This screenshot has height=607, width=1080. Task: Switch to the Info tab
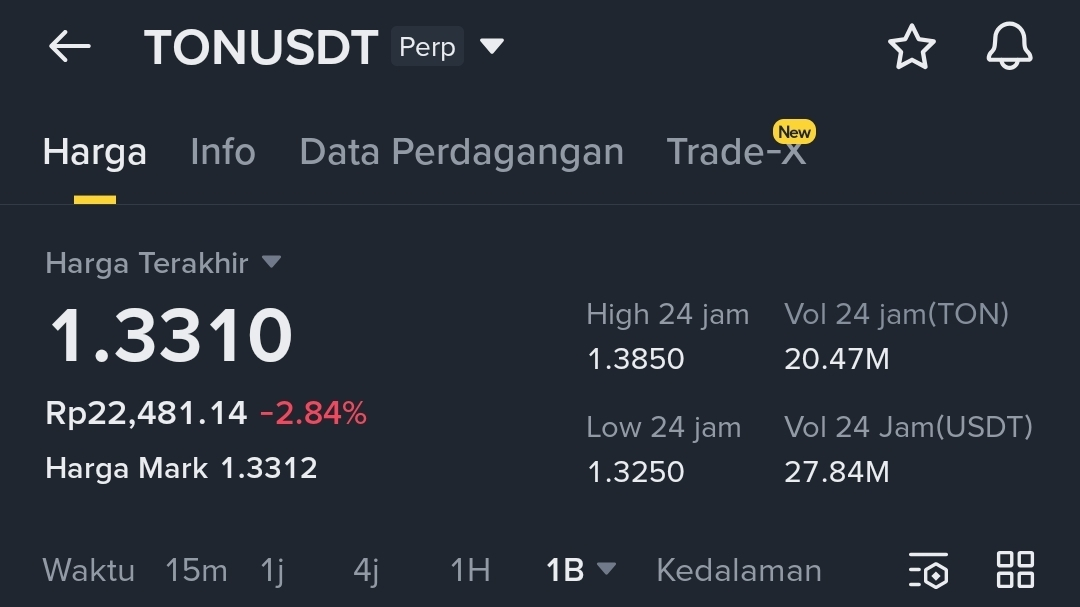222,152
